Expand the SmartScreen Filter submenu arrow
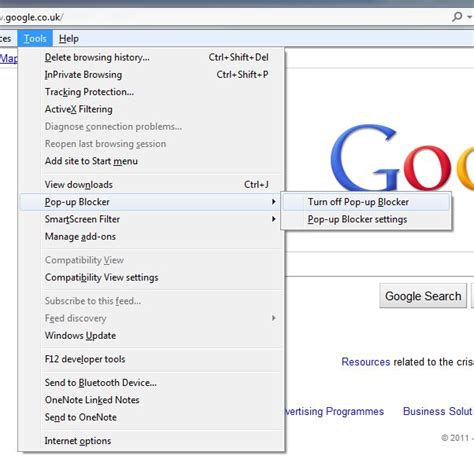 pos(273,219)
